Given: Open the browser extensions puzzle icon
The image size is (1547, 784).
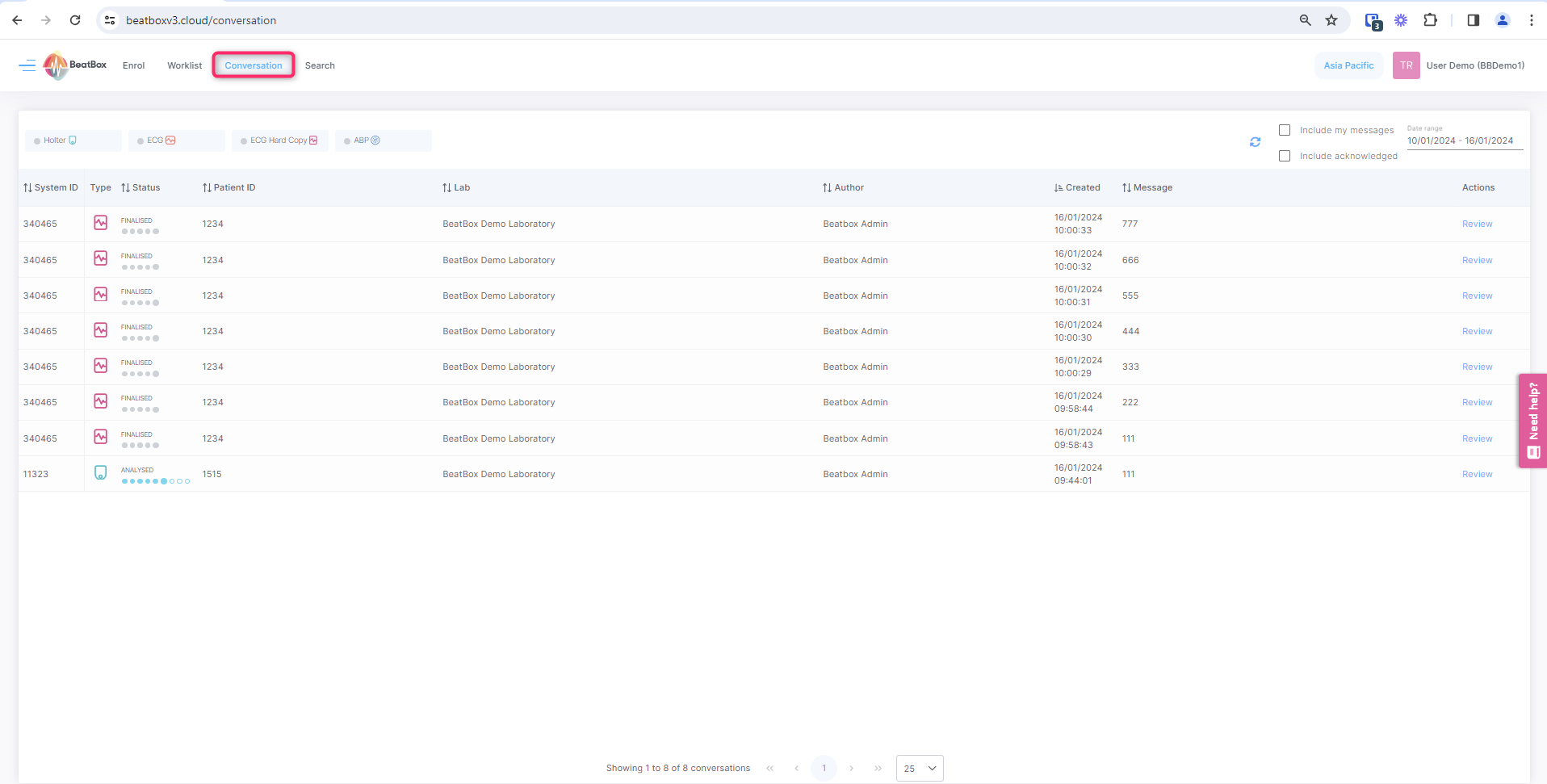Looking at the screenshot, I should click(x=1430, y=20).
